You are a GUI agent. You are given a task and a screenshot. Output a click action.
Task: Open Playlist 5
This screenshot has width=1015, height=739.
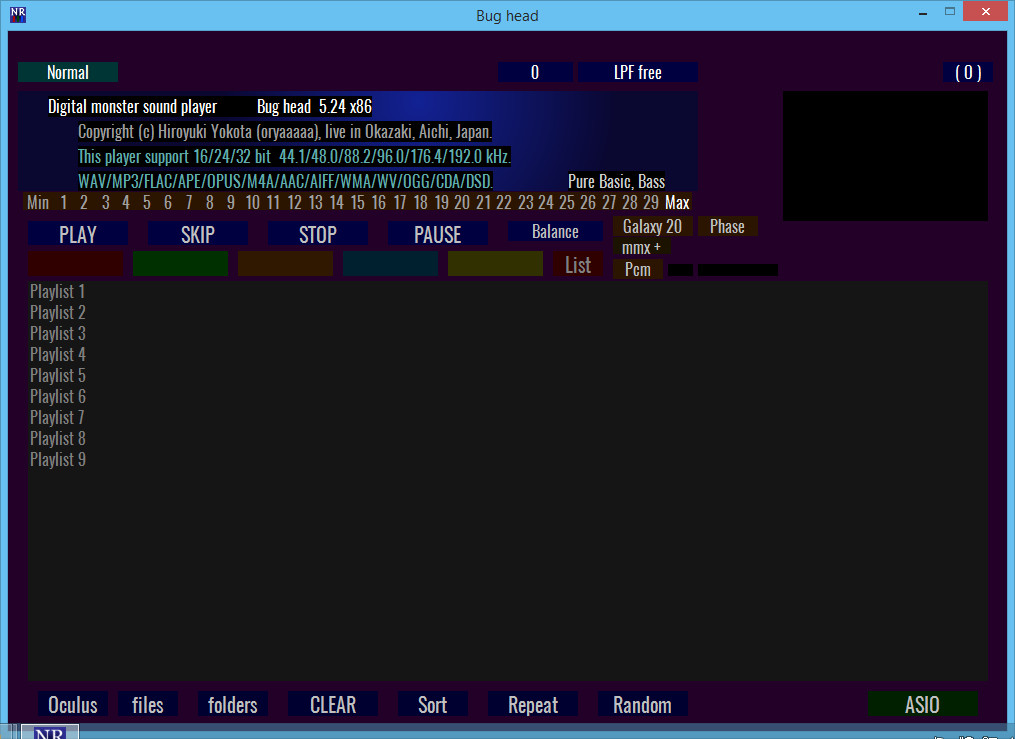57,375
